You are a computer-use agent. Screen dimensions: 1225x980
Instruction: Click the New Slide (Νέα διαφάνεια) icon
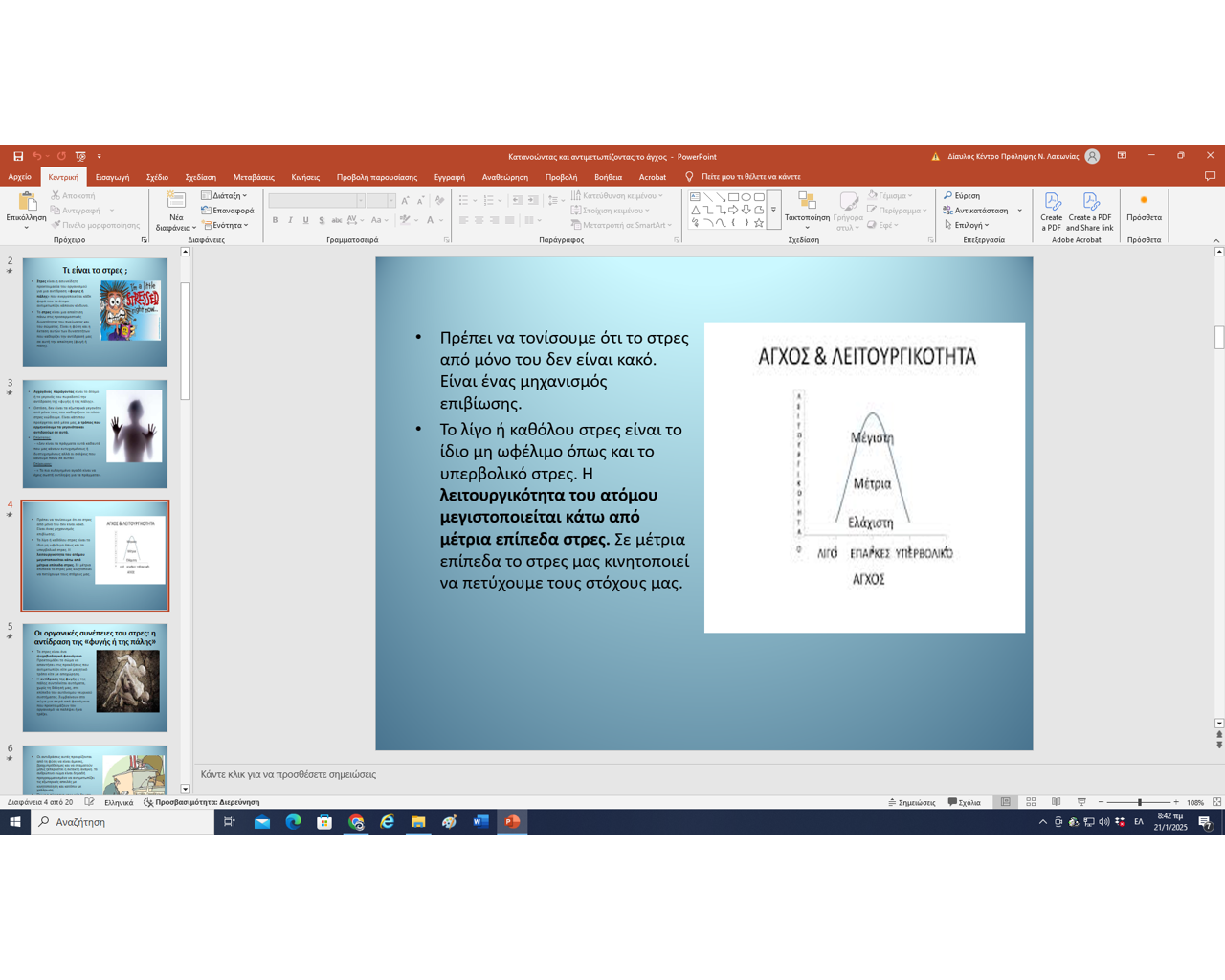point(176,200)
